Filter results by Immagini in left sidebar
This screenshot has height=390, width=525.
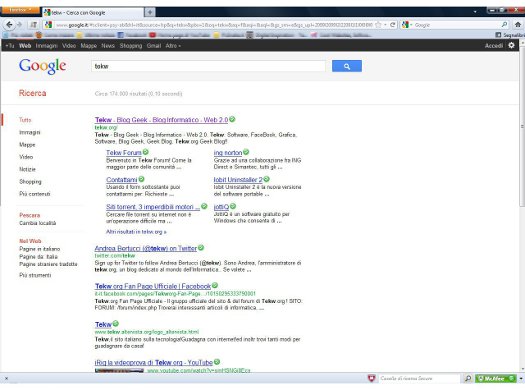pos(30,132)
